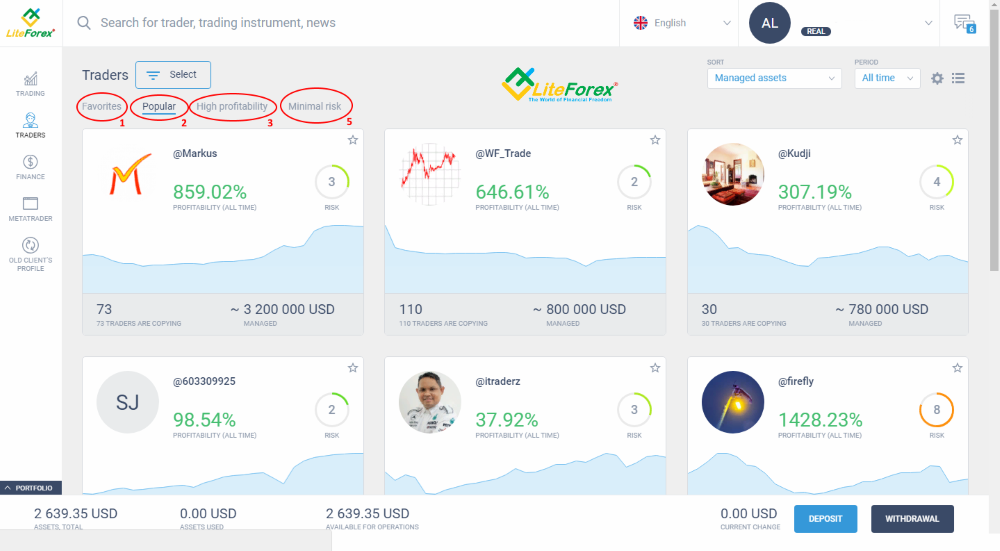The height and width of the screenshot is (551, 1000).
Task: Open @itraderz trader name link
Action: (x=497, y=381)
